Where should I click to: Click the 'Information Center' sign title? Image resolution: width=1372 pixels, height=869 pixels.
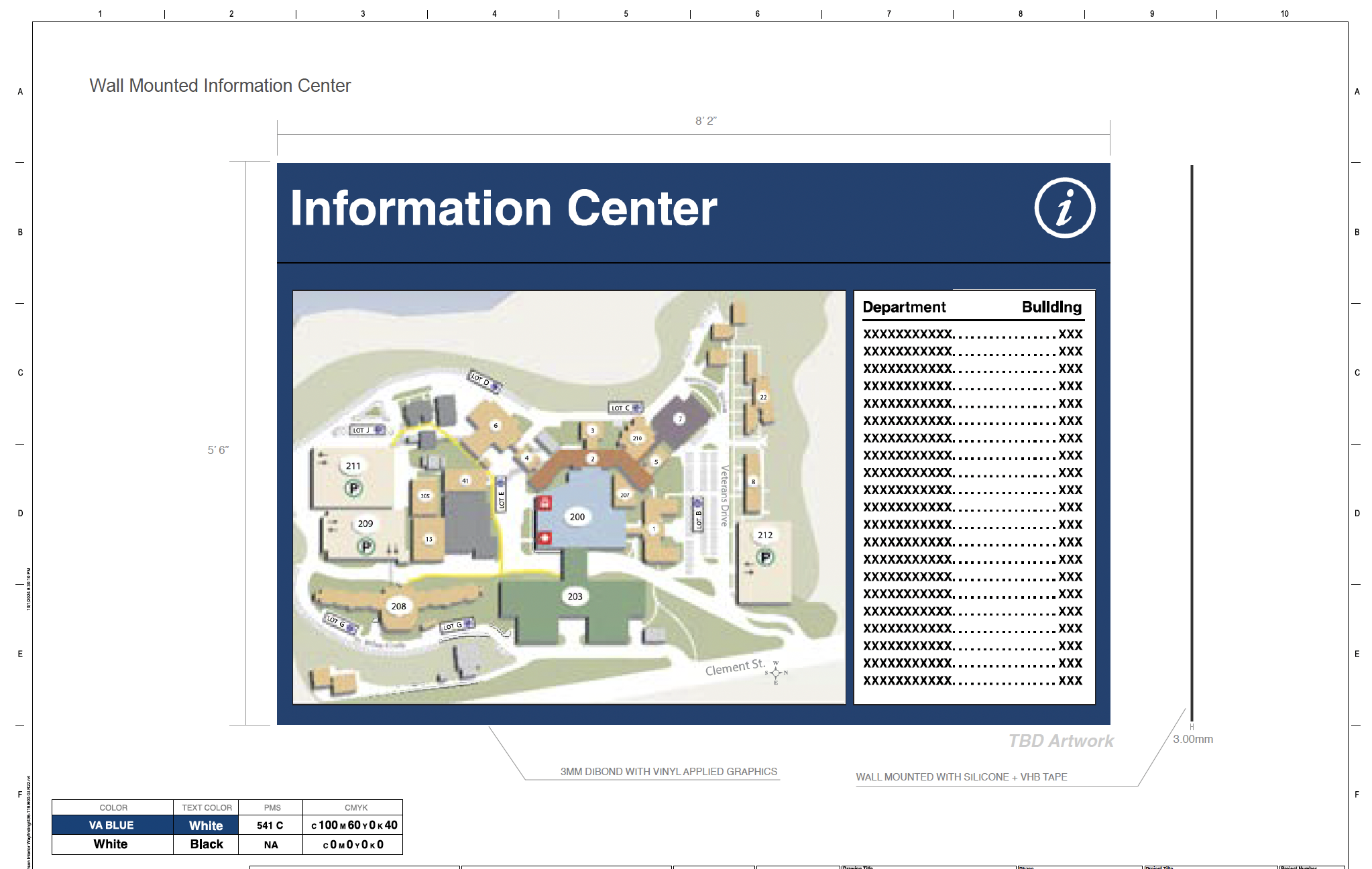coord(504,209)
